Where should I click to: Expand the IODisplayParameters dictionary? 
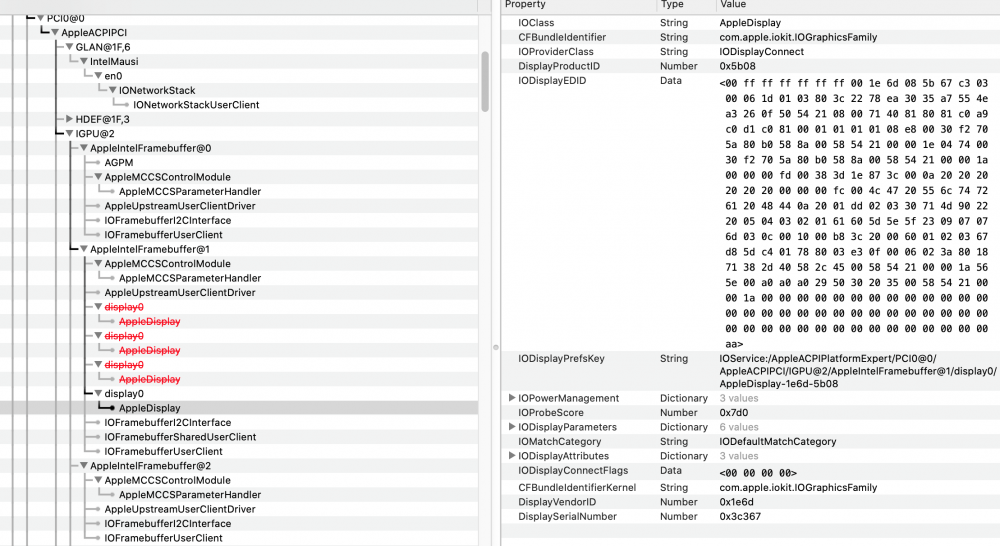(511, 427)
